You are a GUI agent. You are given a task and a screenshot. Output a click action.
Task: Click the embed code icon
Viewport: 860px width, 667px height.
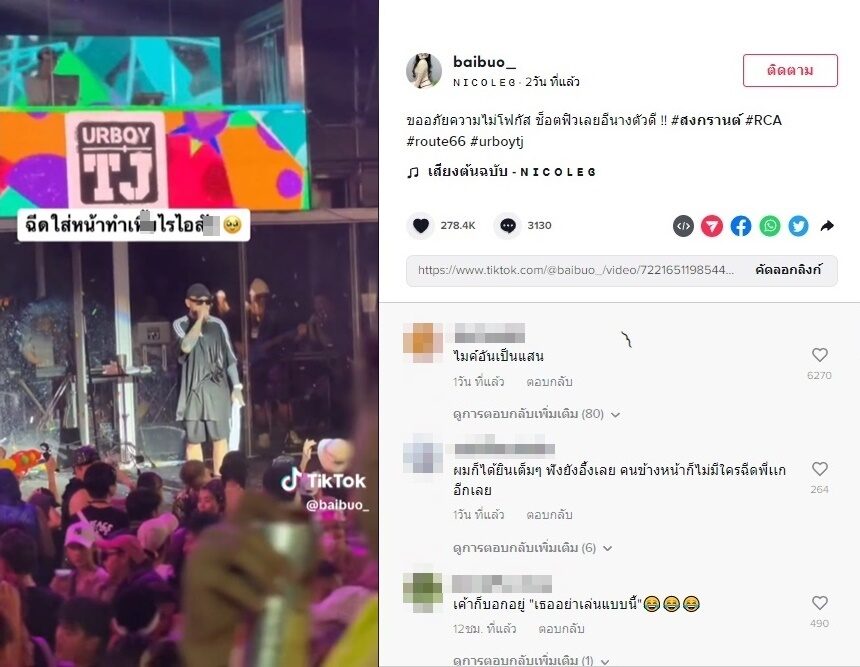pos(683,226)
